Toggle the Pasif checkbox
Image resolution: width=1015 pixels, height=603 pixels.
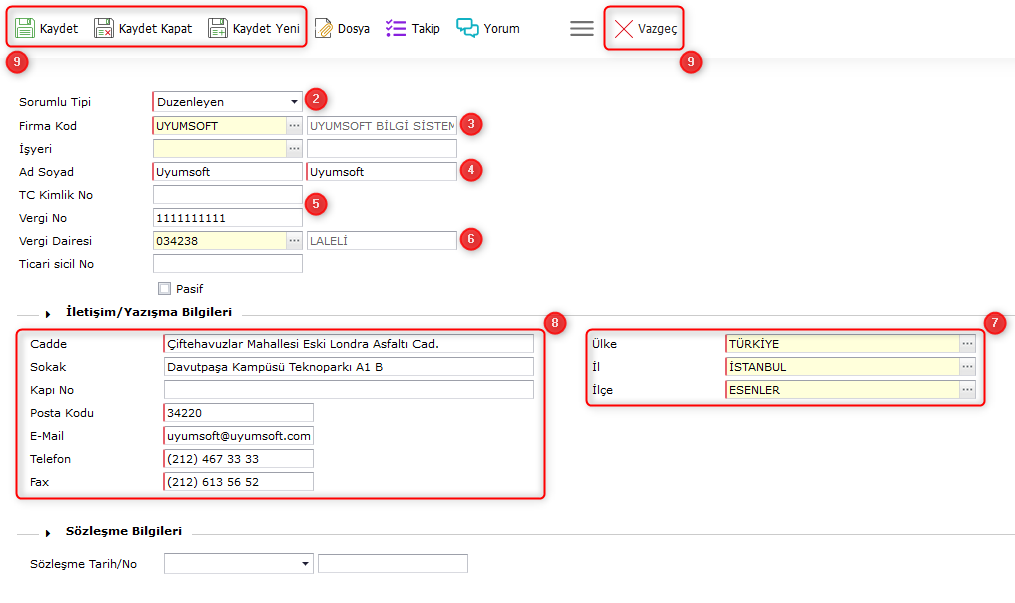164,289
